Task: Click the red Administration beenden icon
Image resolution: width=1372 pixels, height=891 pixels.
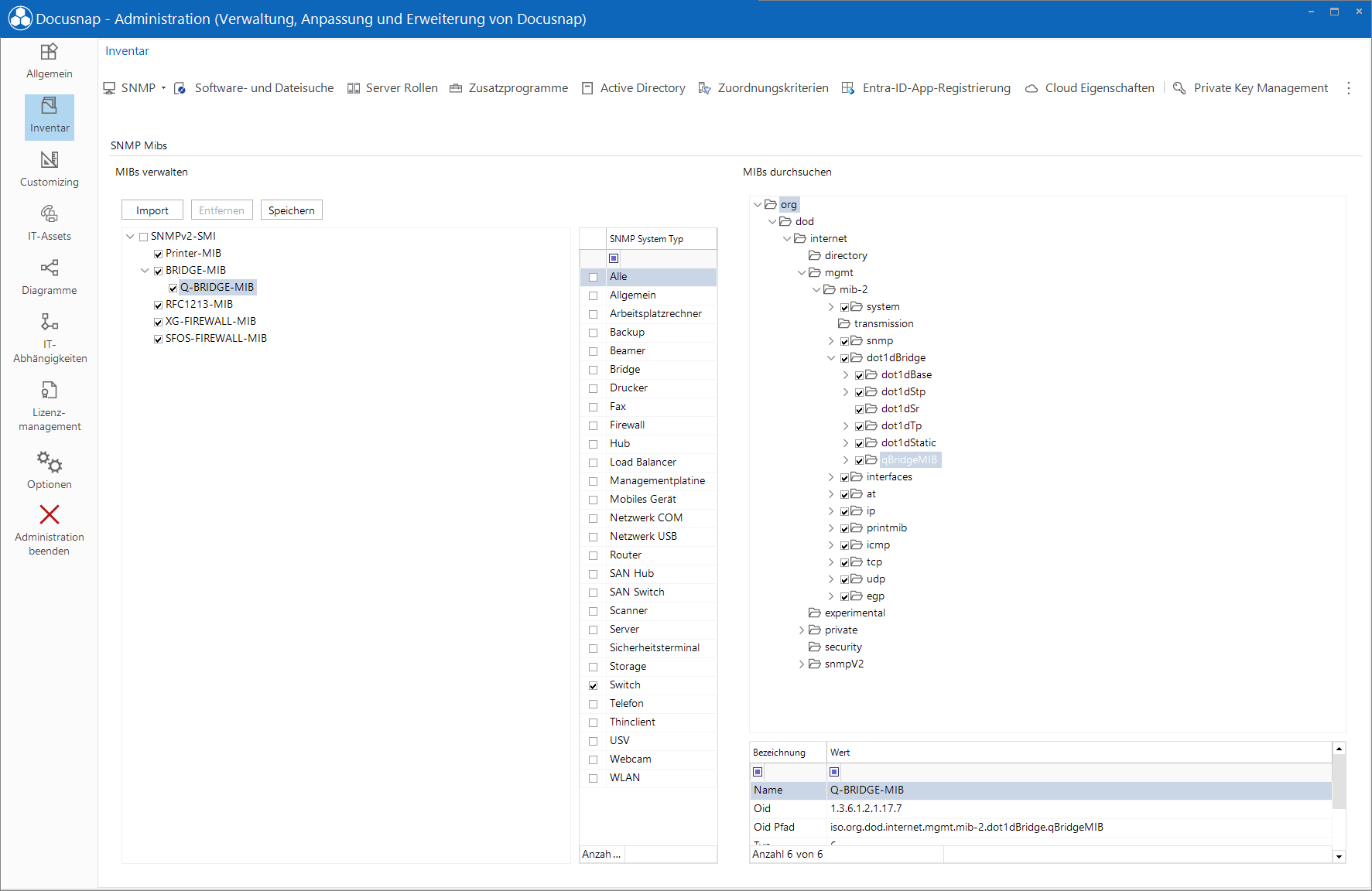Action: pos(50,514)
